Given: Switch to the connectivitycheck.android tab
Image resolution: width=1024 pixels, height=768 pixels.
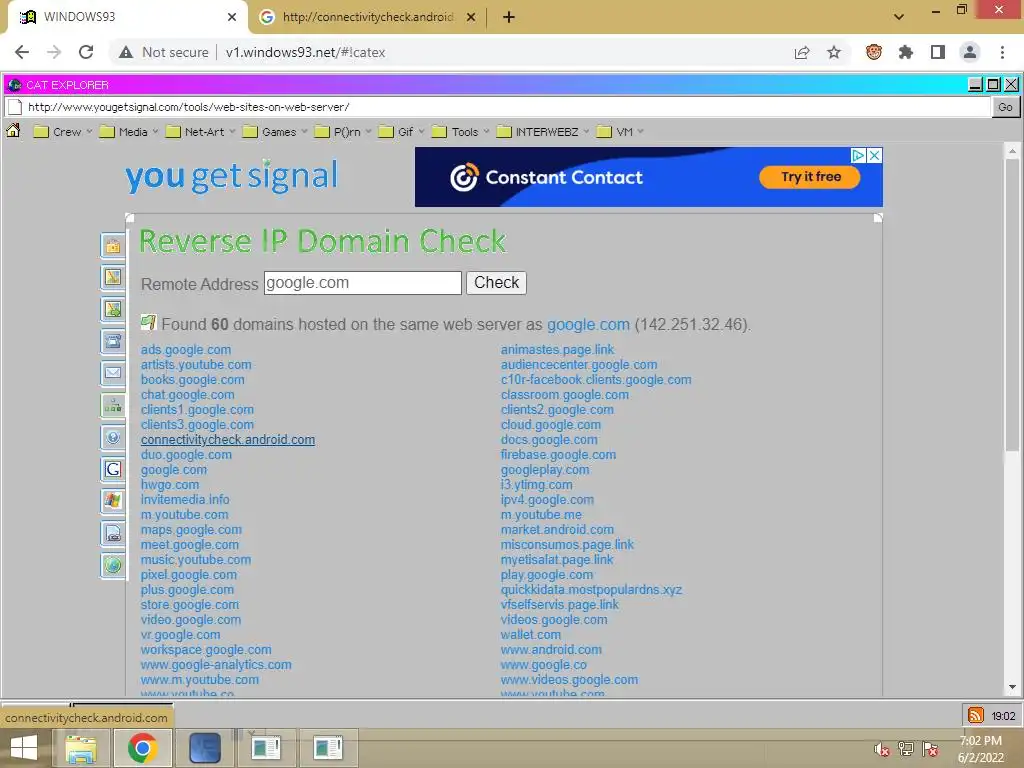Looking at the screenshot, I should coord(367,17).
